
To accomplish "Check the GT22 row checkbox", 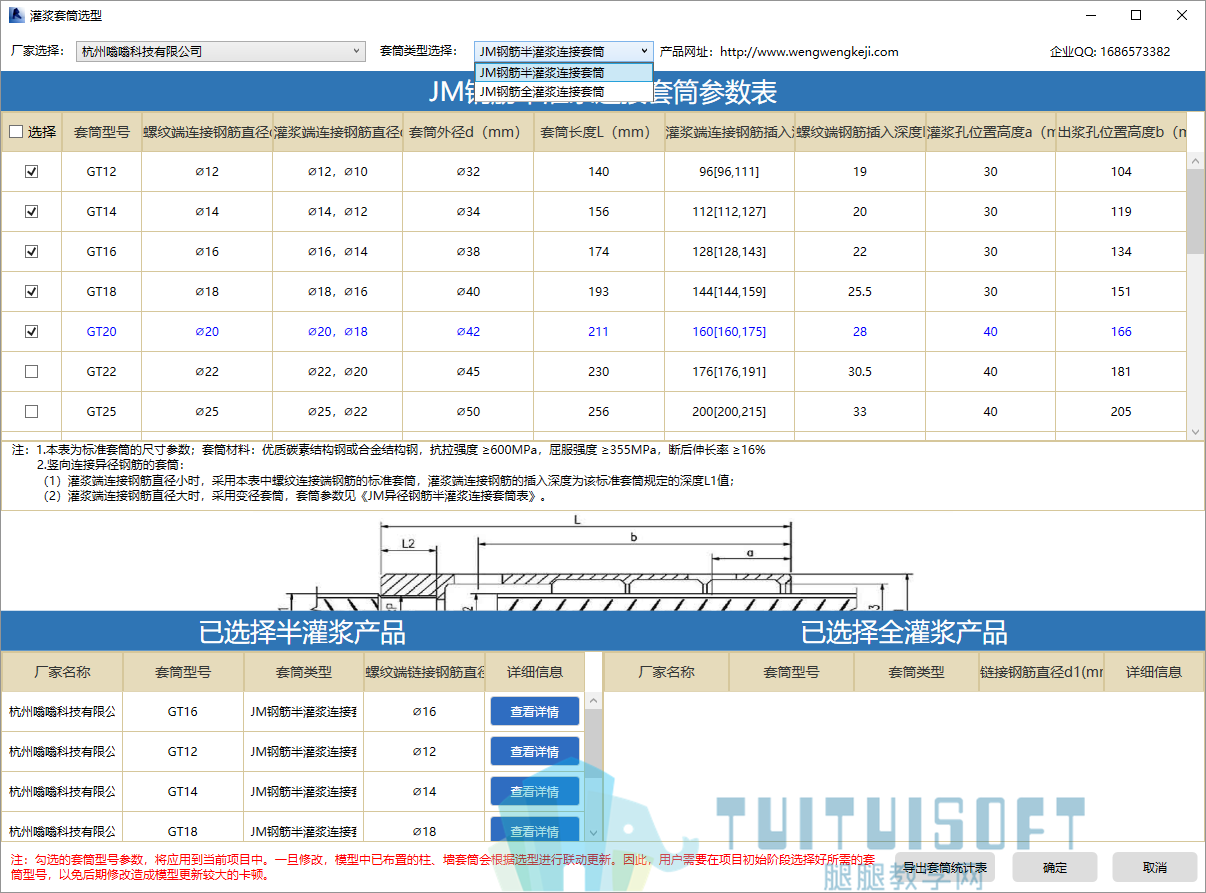I will [x=31, y=372].
